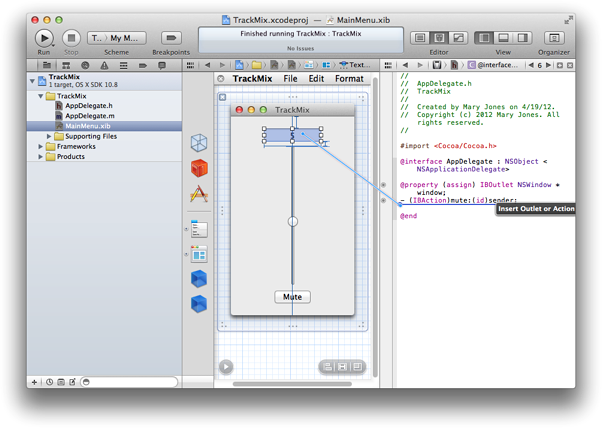Toggle the Breakpoints button

point(171,38)
